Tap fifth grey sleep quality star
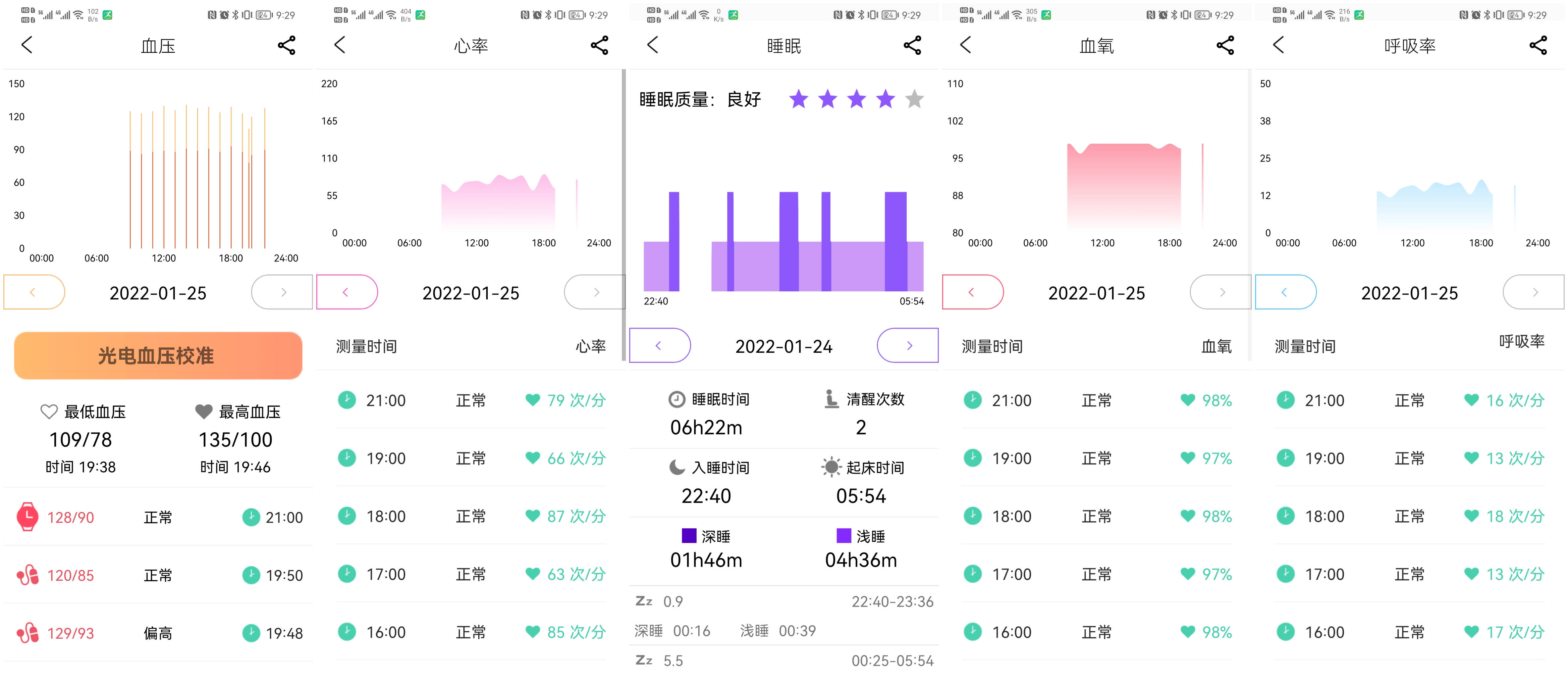Screen dimensions: 1568x678 (914, 99)
